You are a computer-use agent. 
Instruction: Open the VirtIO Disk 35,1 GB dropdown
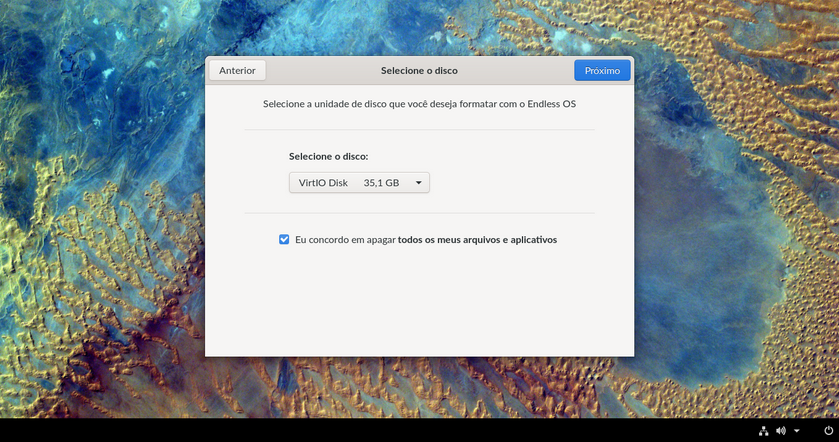359,182
